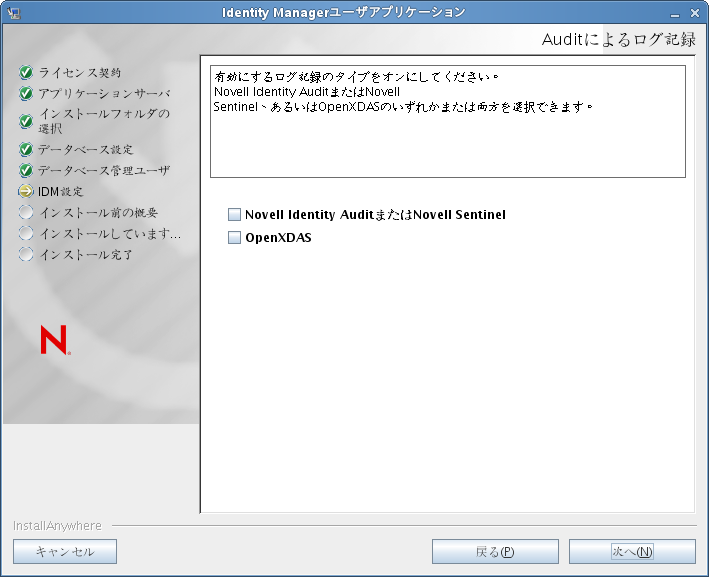Select the アプリケーションサーバ step label
Screen dimensions: 709x577
(104, 94)
